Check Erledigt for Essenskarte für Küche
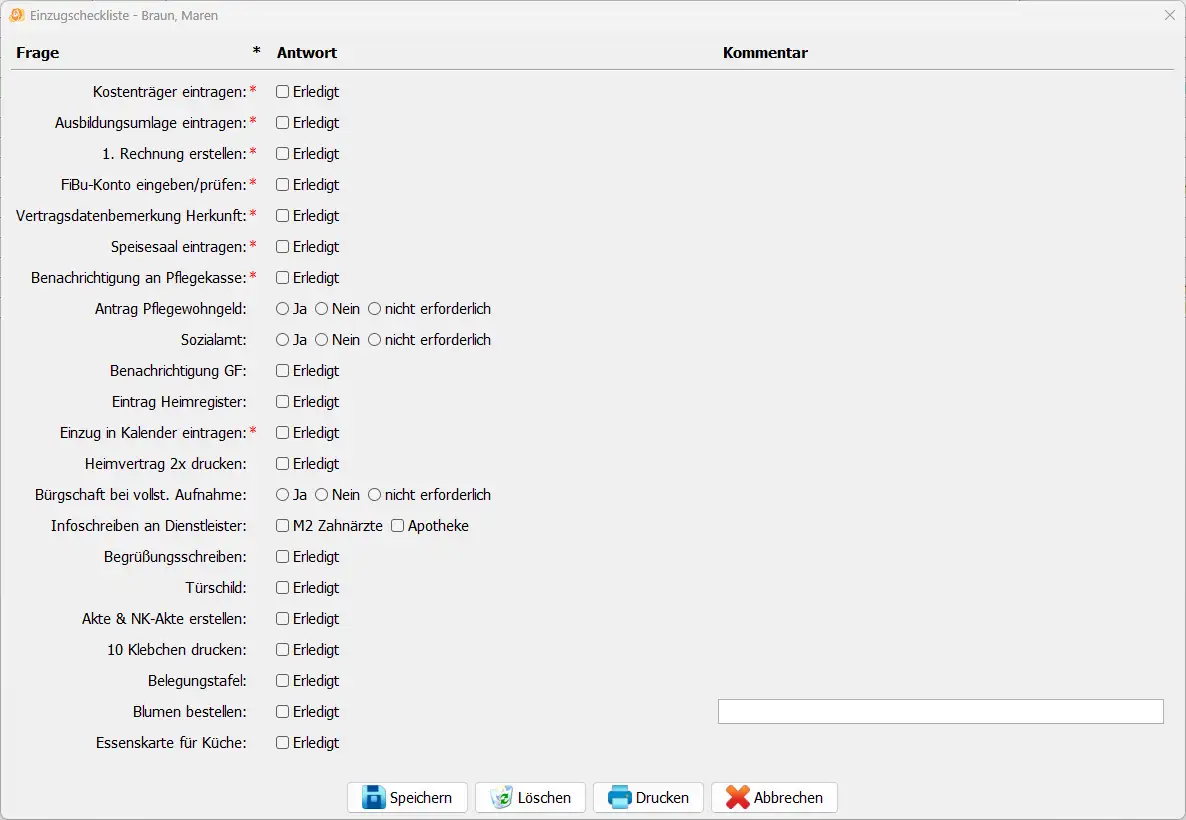 coord(283,743)
